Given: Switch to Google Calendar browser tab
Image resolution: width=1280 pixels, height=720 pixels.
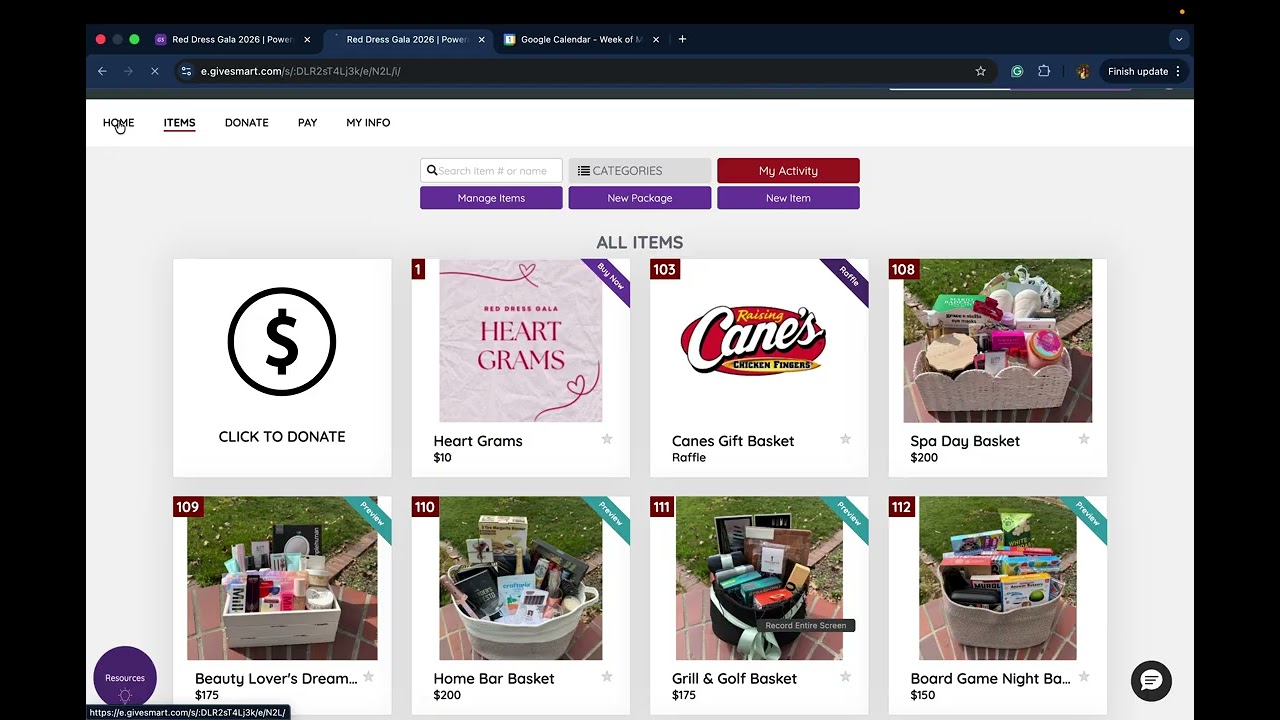Looking at the screenshot, I should click(580, 39).
